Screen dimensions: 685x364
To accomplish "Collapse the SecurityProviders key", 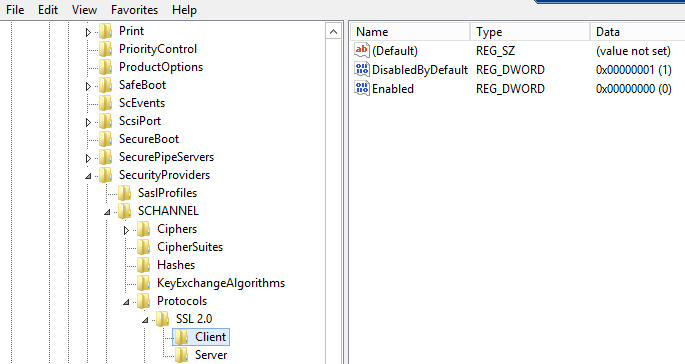I will [88, 176].
